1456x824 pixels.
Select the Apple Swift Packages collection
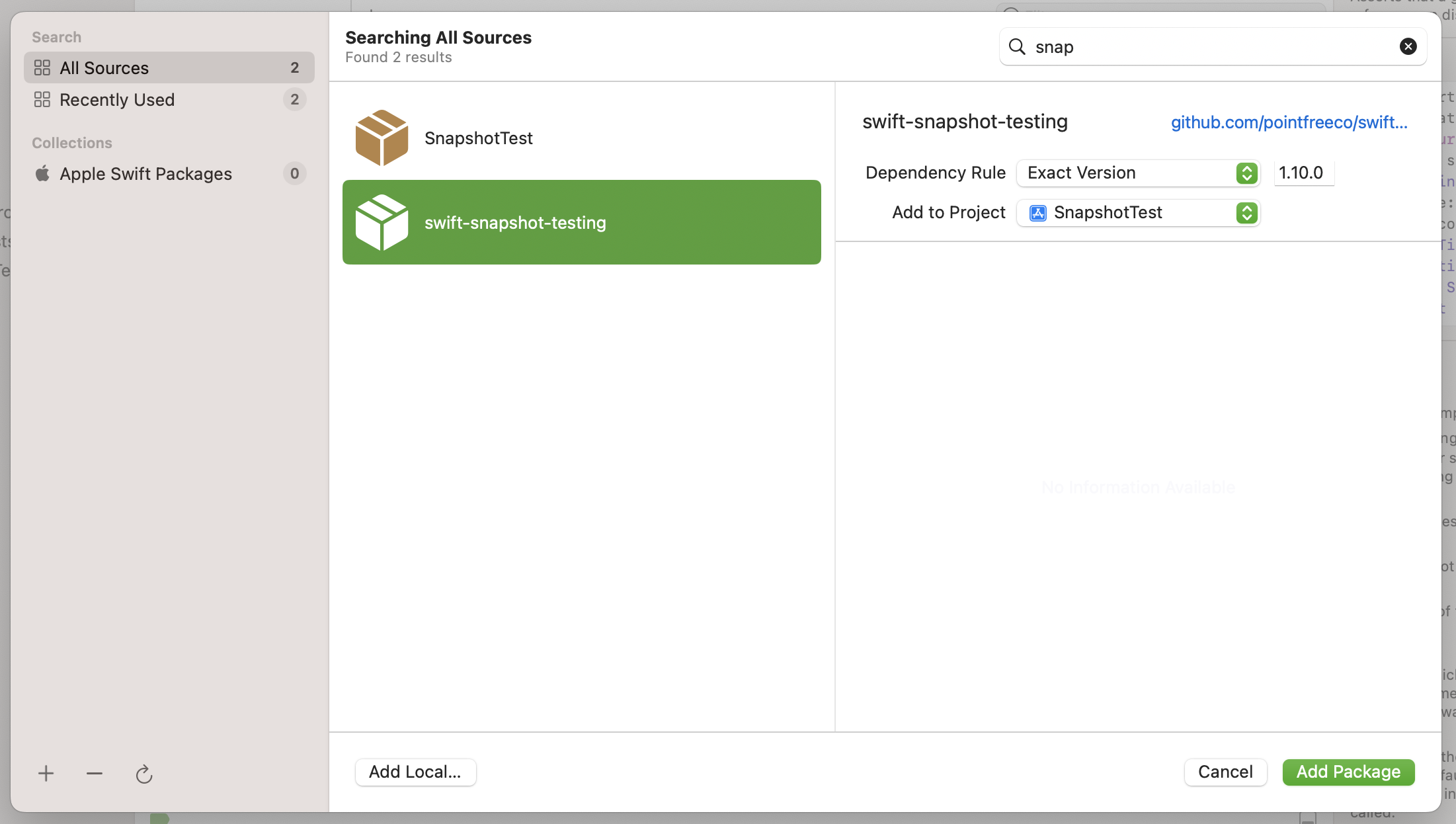pos(145,174)
